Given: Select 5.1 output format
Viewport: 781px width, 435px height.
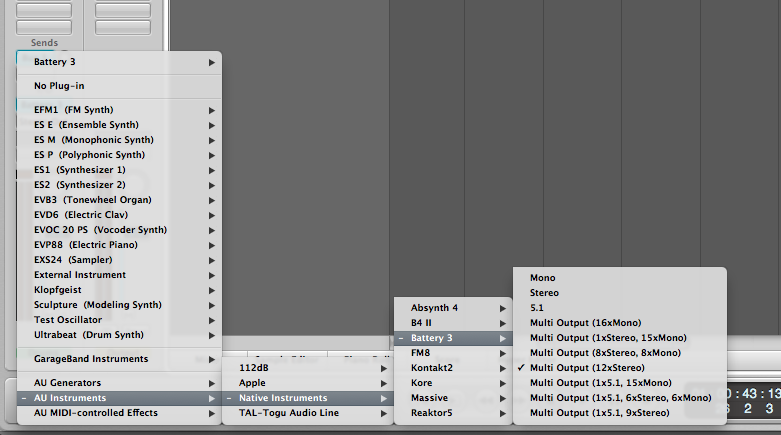Looking at the screenshot, I should pos(620,307).
